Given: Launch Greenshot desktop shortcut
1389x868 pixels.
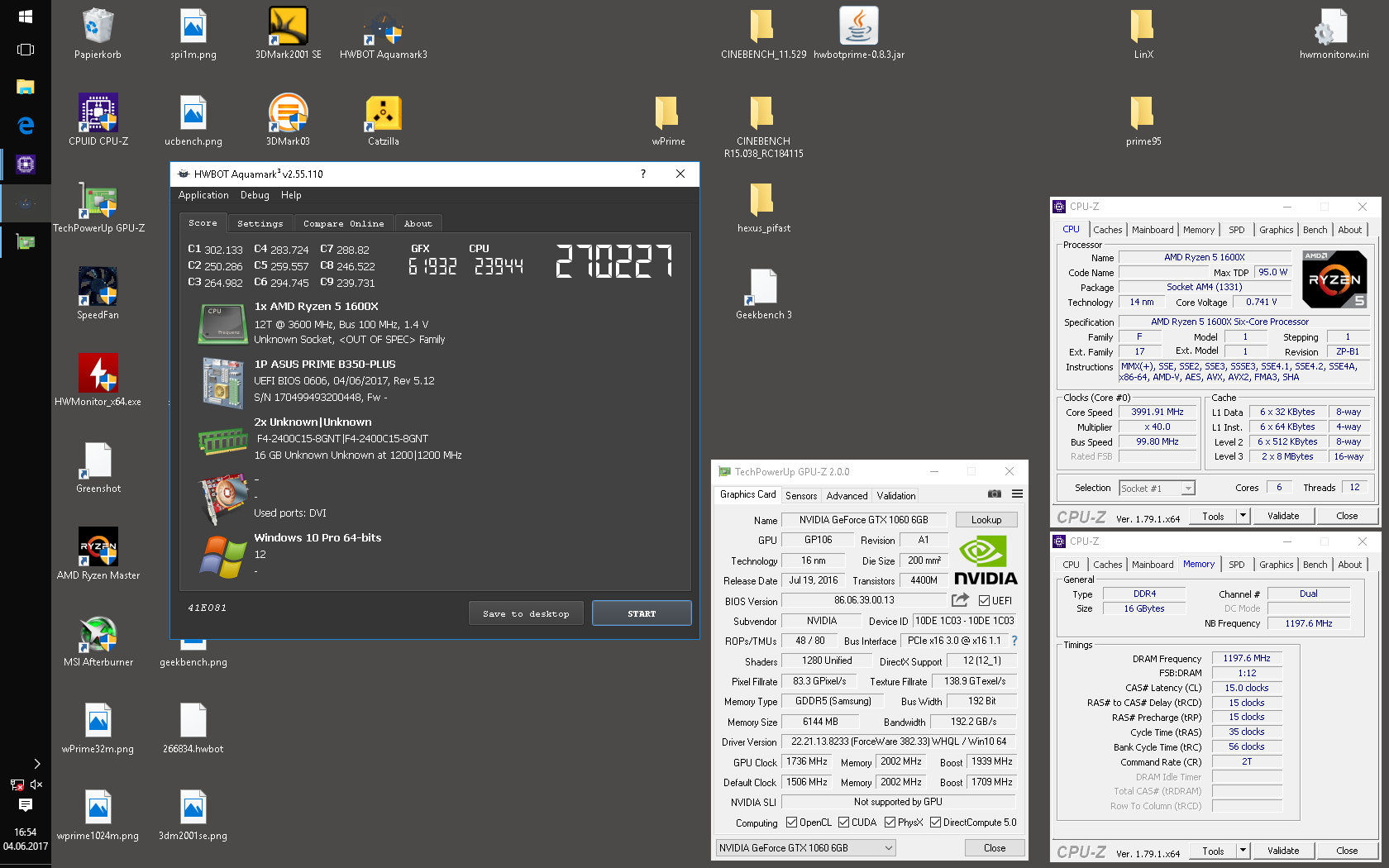Looking at the screenshot, I should [x=98, y=467].
